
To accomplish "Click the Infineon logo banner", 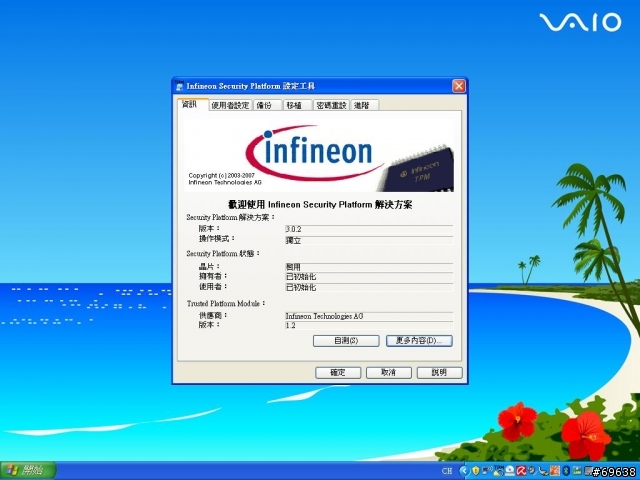I will click(319, 156).
